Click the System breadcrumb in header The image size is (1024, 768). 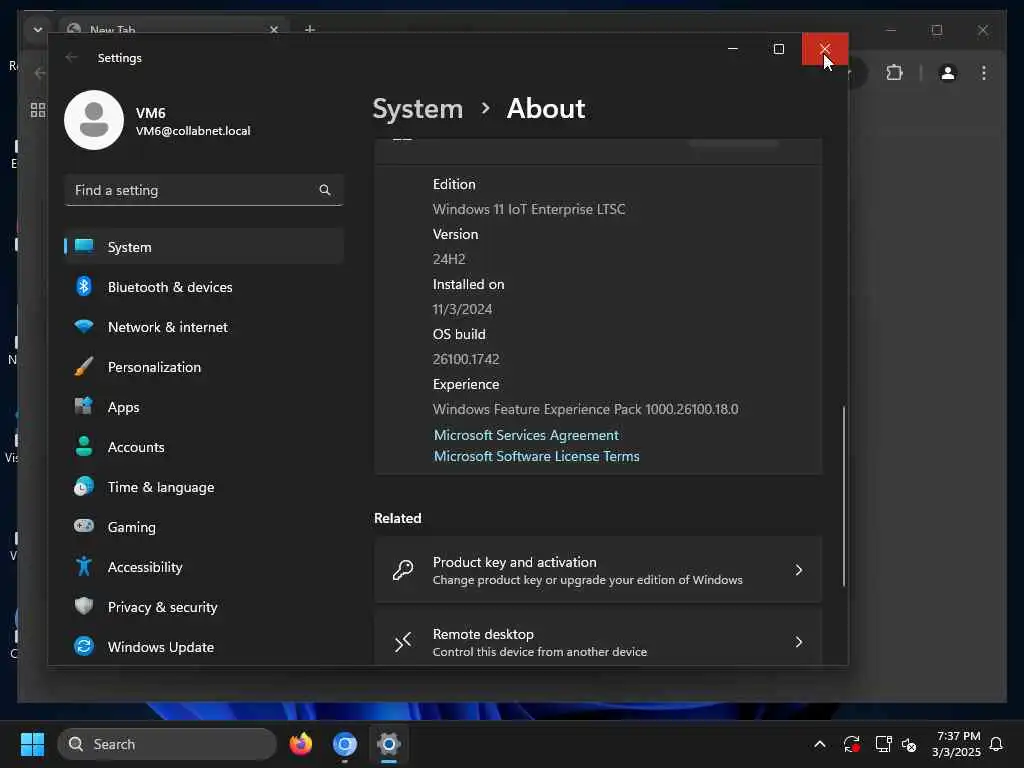pyautogui.click(x=417, y=108)
